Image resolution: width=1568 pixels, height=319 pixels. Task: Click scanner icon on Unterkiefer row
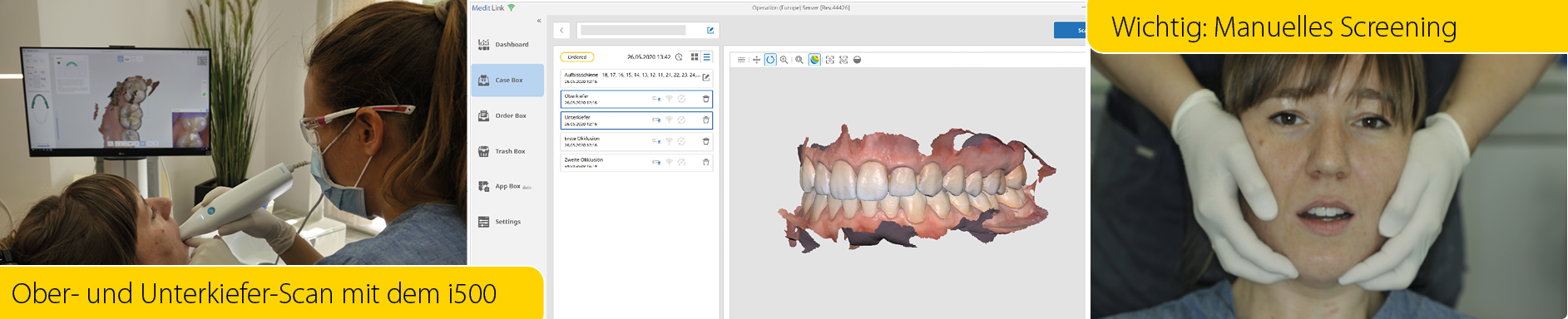[x=656, y=120]
